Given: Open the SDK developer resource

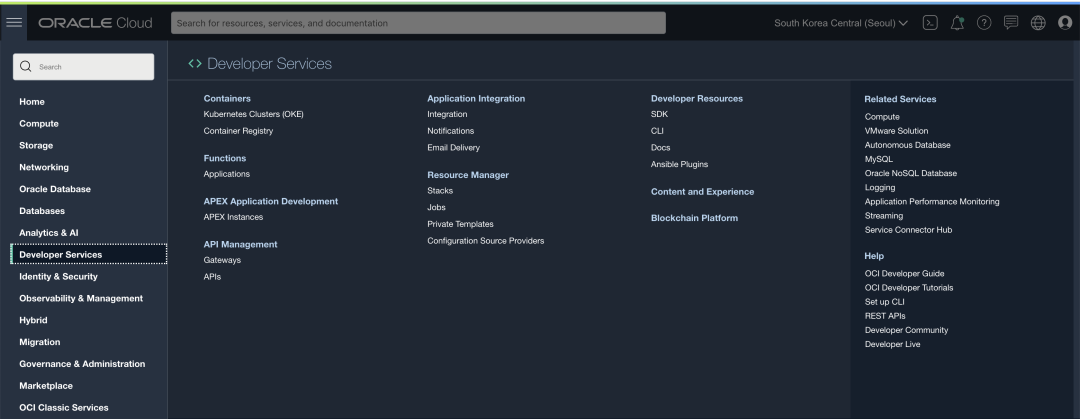Looking at the screenshot, I should pos(659,114).
